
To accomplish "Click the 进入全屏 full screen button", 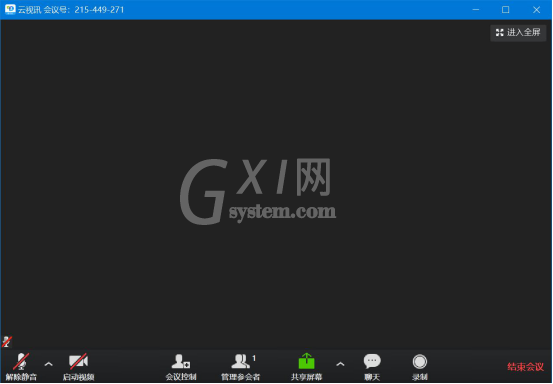I will (518, 33).
